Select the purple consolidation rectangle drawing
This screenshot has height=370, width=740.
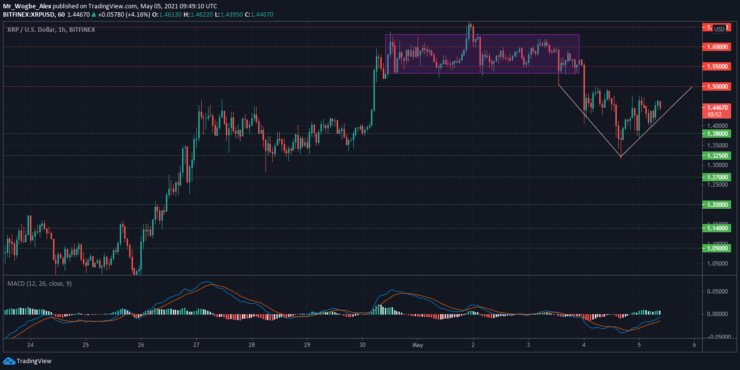pyautogui.click(x=482, y=54)
